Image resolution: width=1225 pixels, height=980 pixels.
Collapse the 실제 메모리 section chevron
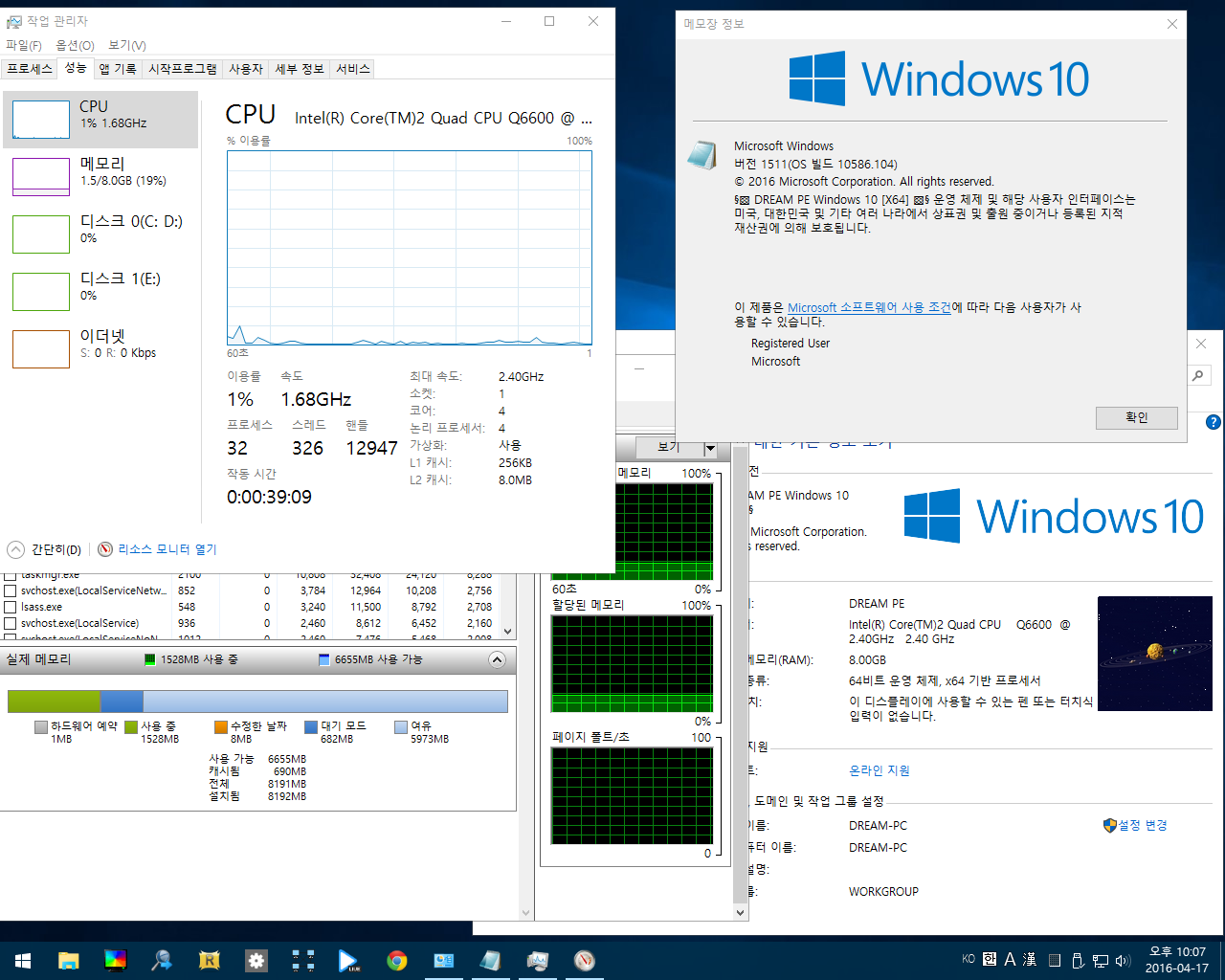(497, 659)
